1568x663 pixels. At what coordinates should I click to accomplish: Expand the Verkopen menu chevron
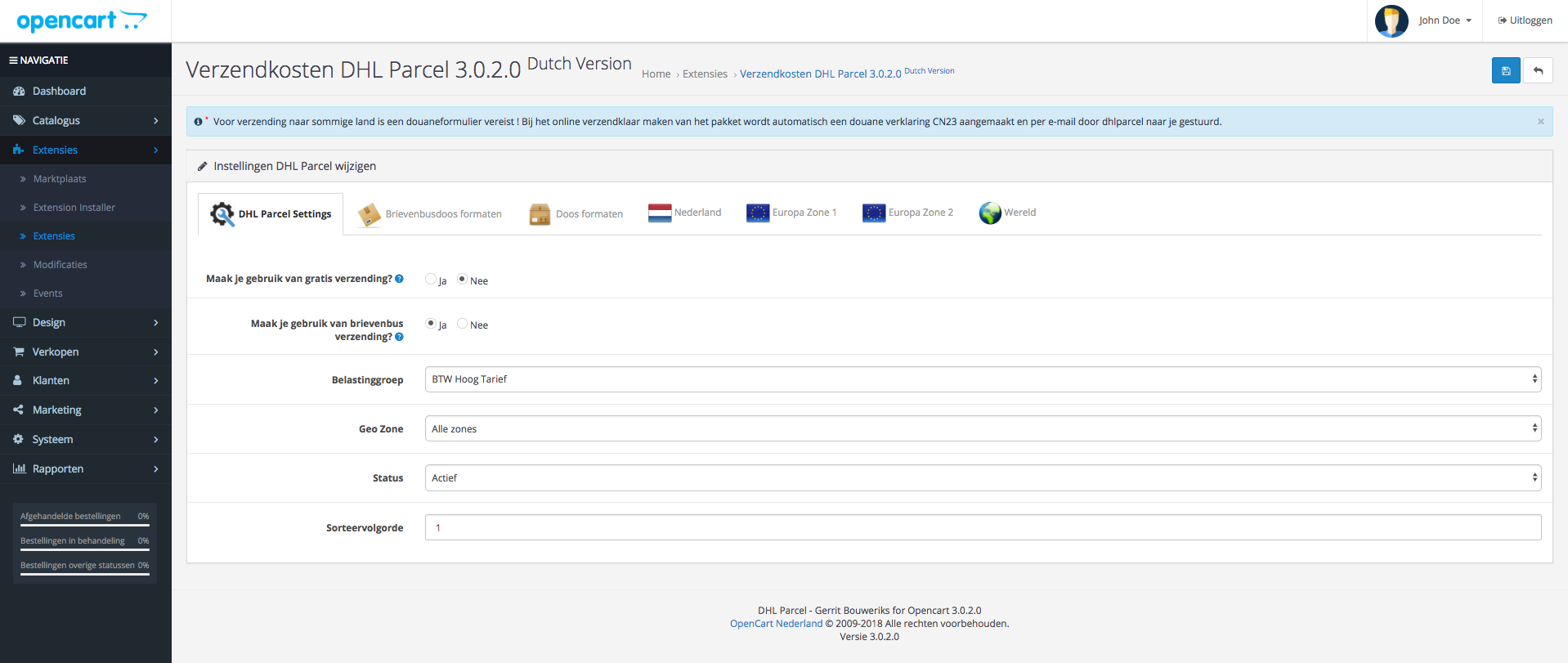[156, 352]
